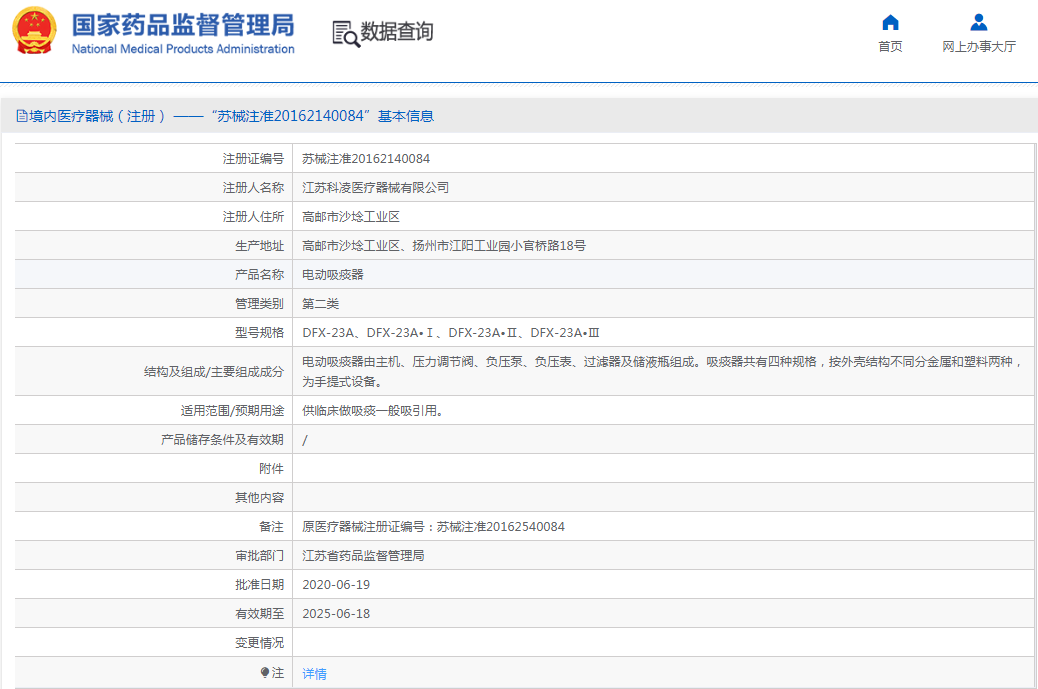Click the 批准日期 label

(259, 585)
